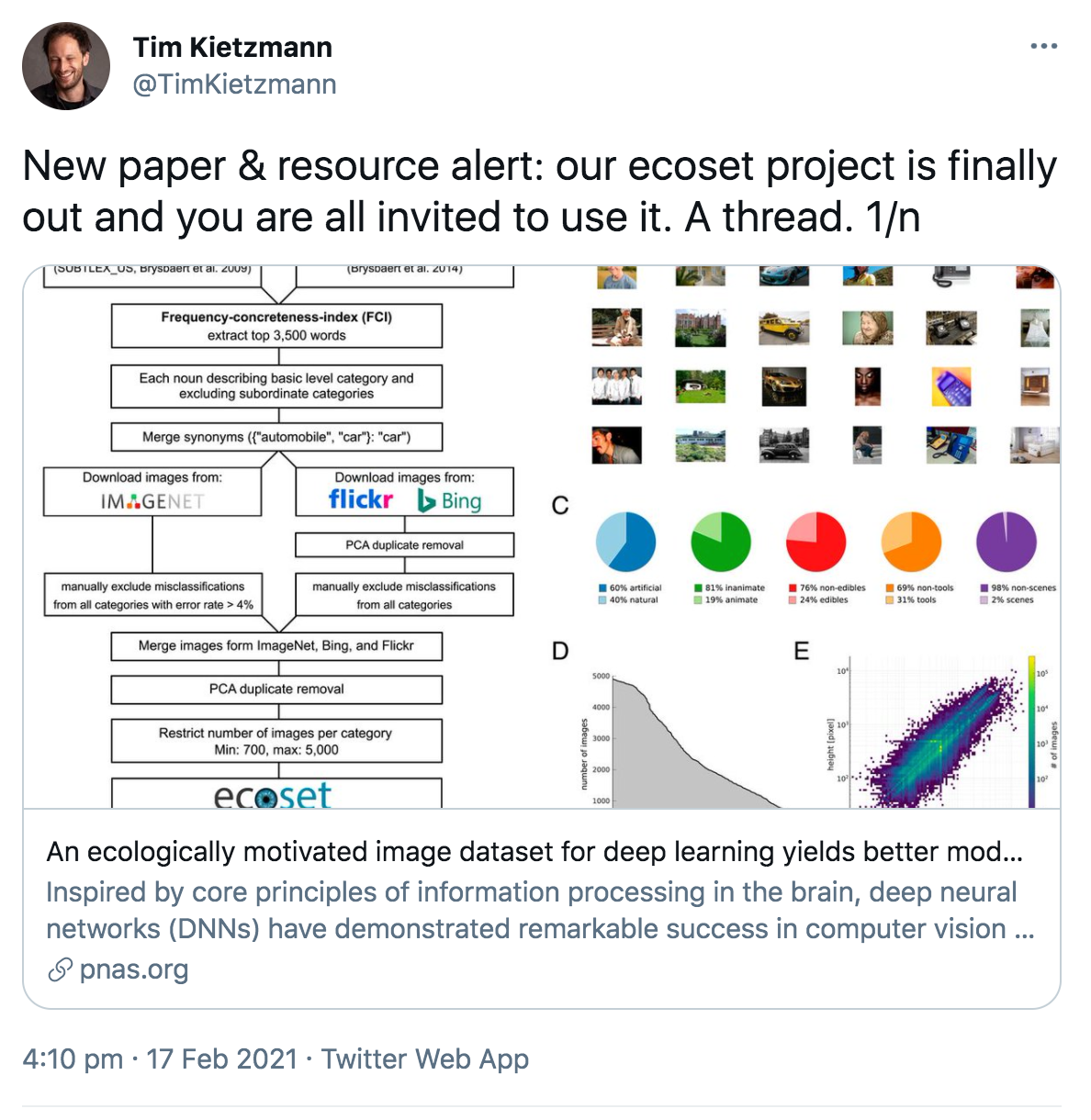Click the tweet timestamp 4:10 pm

coord(73,1058)
